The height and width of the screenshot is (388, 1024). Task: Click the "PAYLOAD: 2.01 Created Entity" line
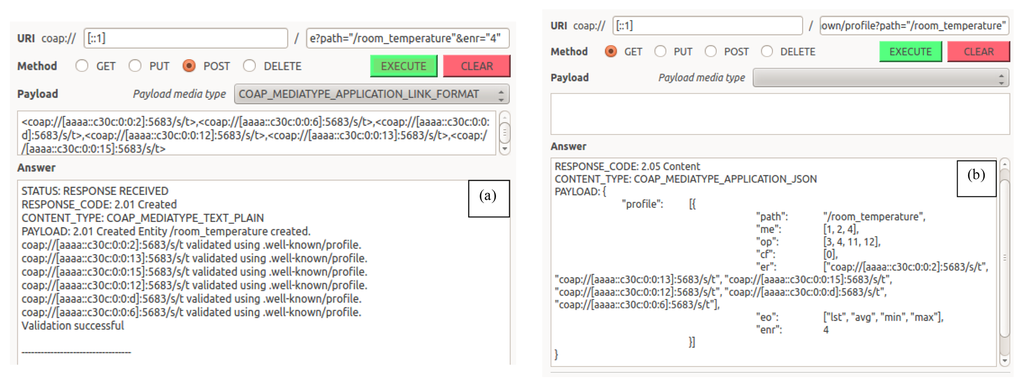(x=167, y=231)
